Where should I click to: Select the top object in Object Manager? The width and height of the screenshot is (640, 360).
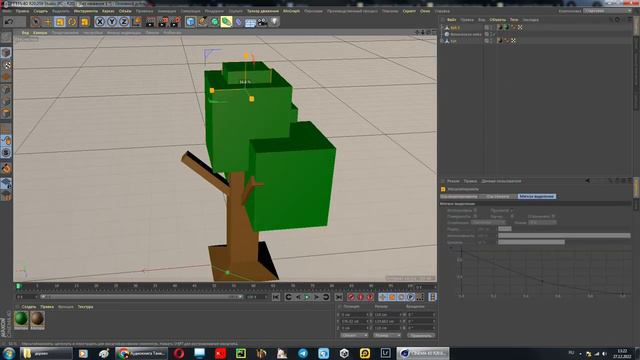455,28
